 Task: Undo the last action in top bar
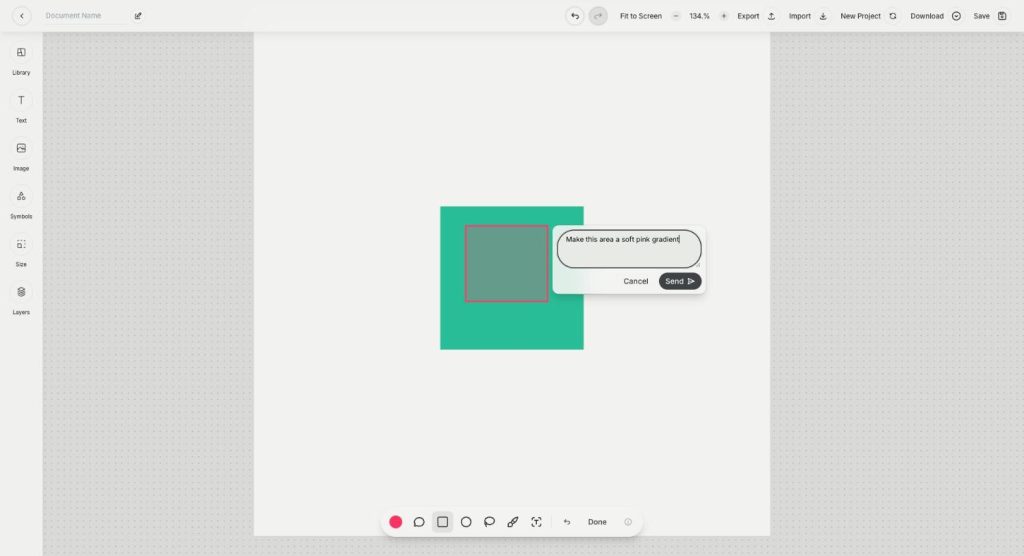[575, 16]
